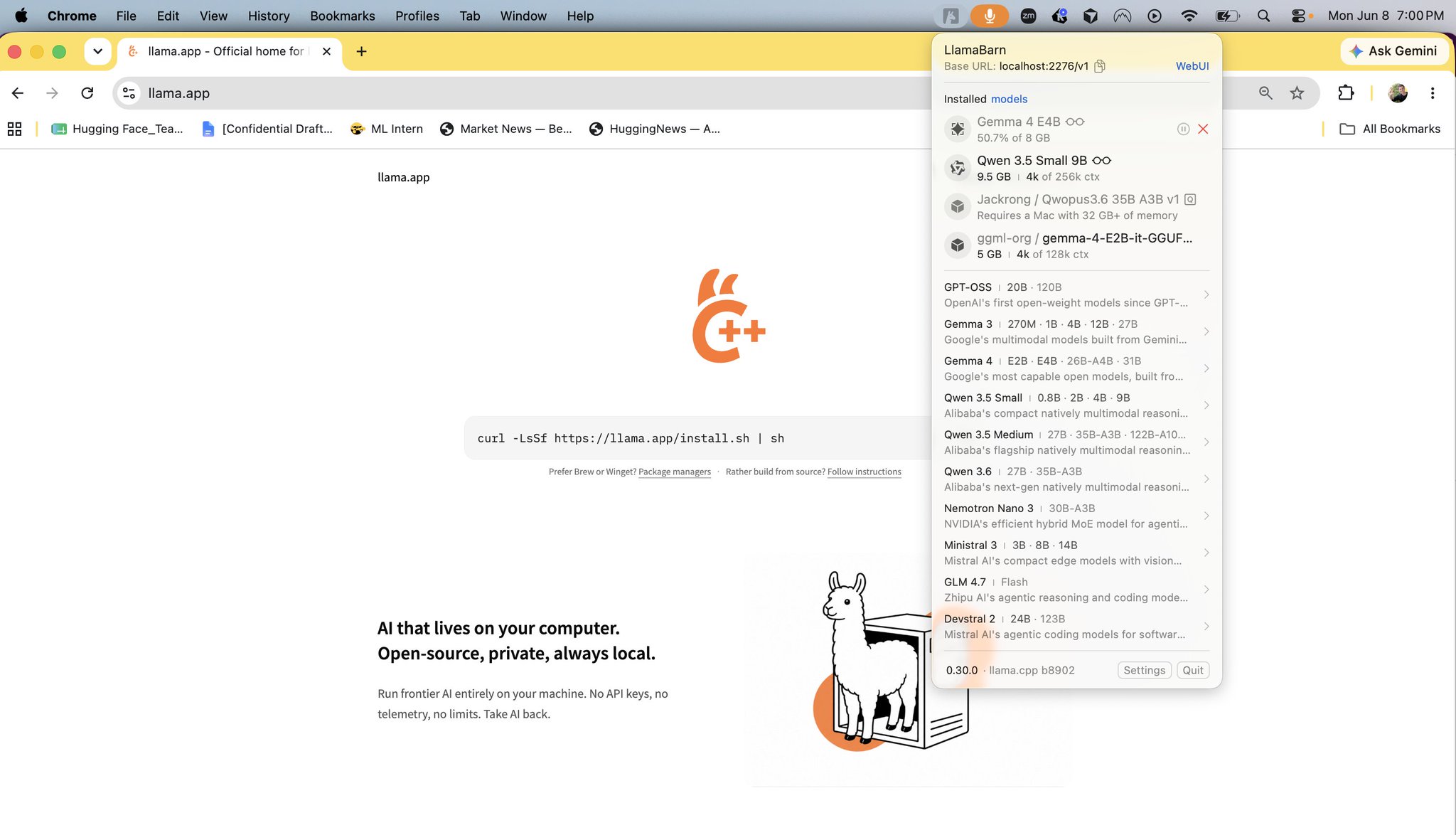Open the Chrome profile avatar
The width and height of the screenshot is (1456, 835).
point(1398,93)
